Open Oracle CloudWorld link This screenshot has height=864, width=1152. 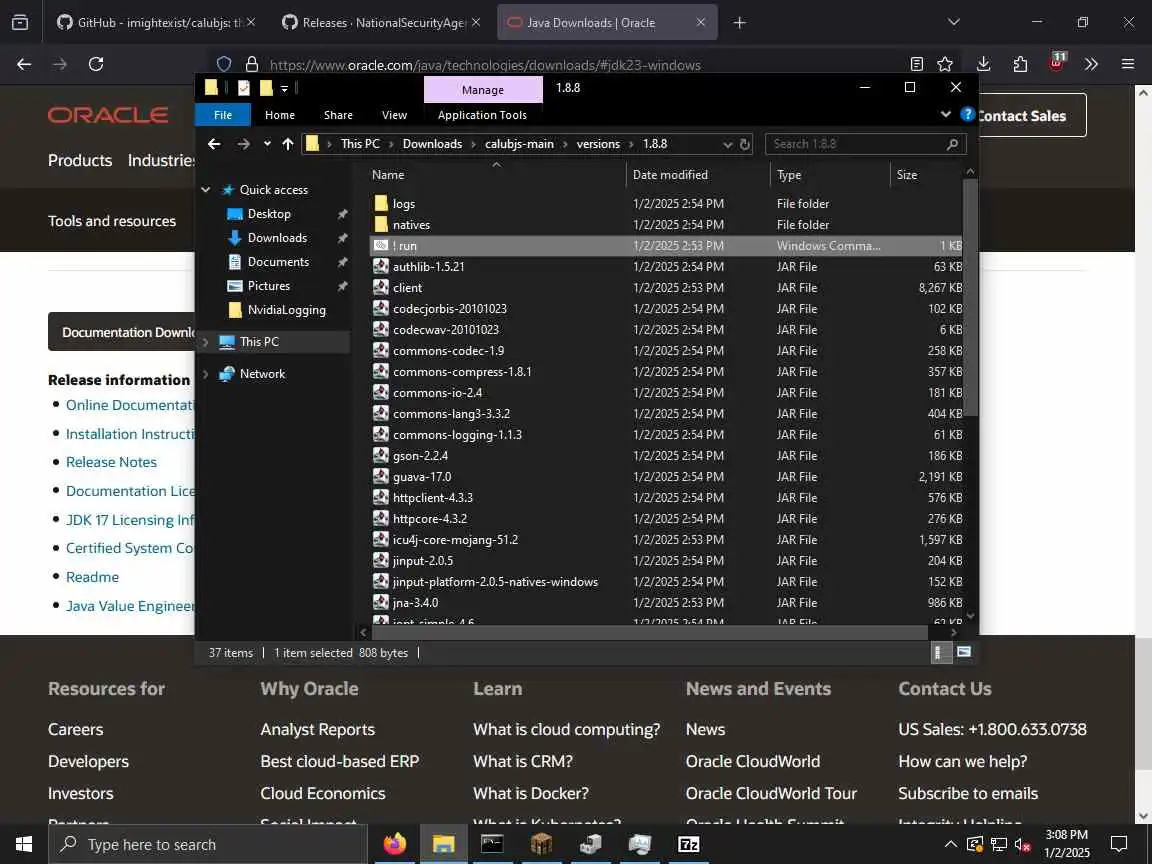click(753, 761)
